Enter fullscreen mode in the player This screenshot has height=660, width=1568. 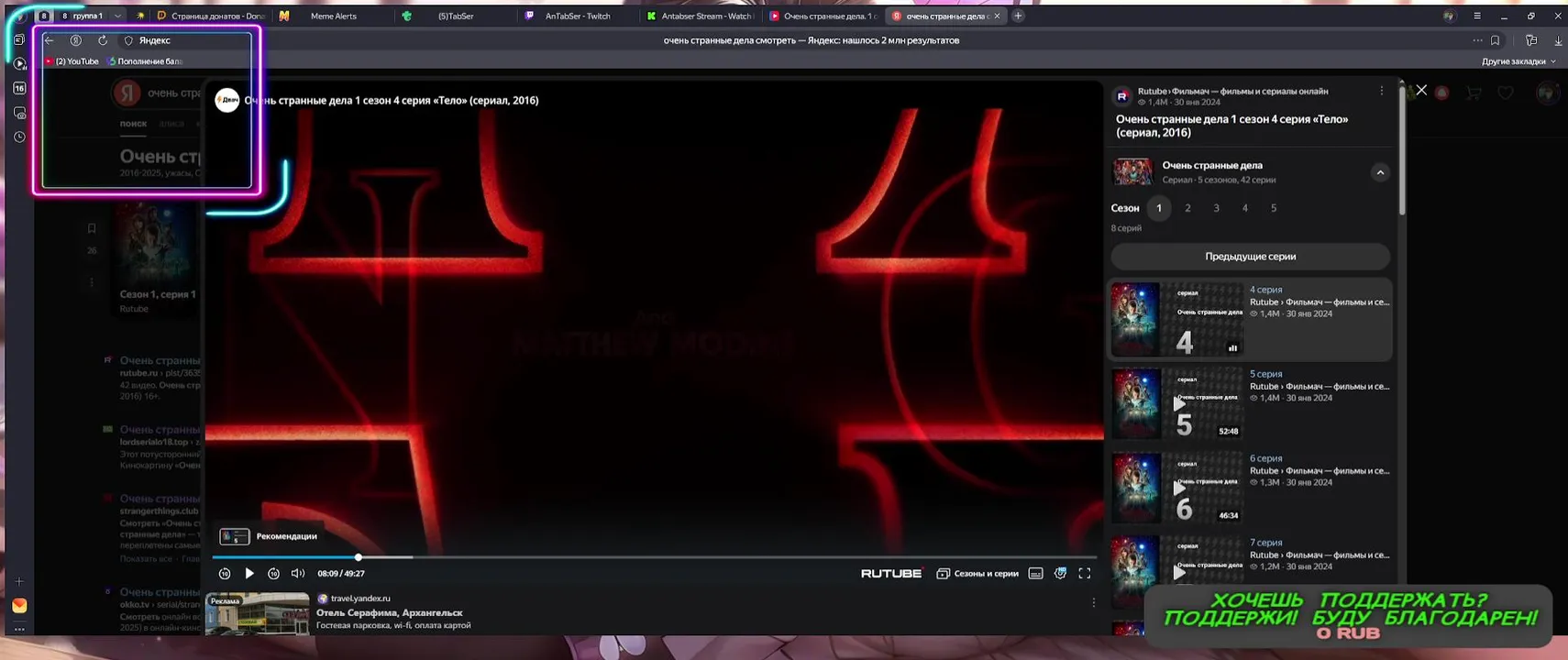click(1085, 573)
